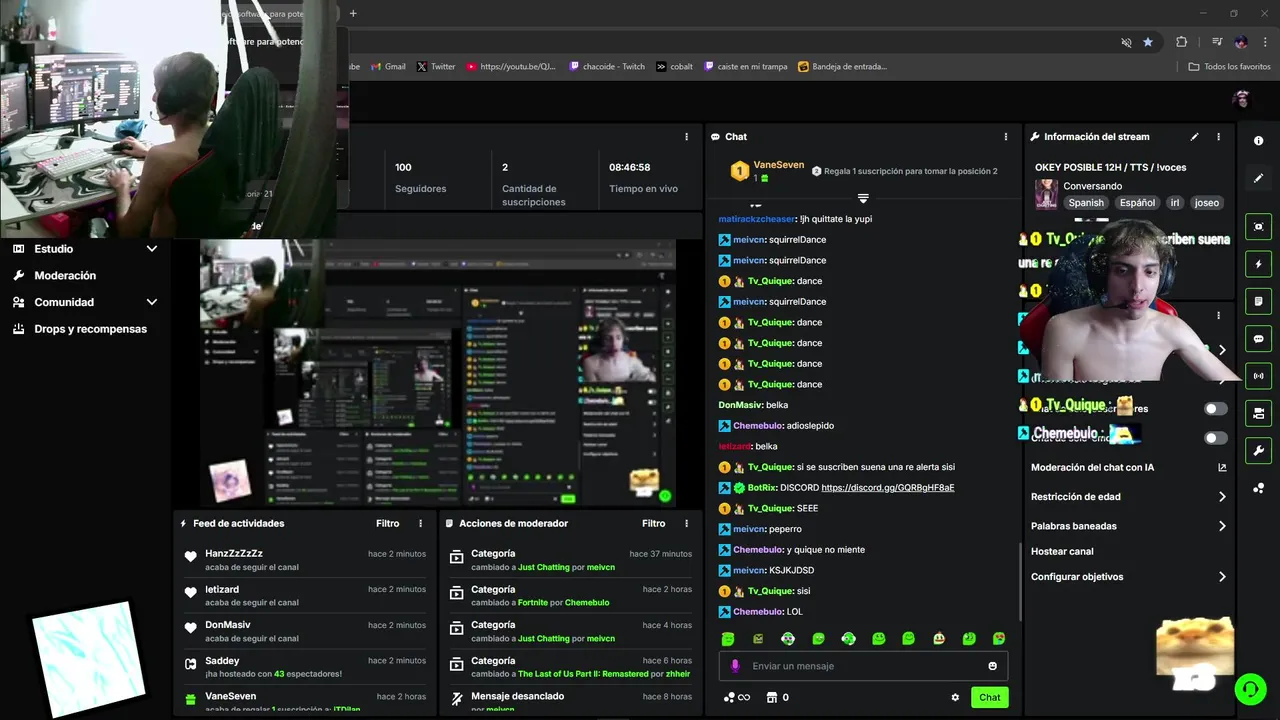Open the emoji picker in message box
This screenshot has height=720, width=1280.
pos(993,666)
